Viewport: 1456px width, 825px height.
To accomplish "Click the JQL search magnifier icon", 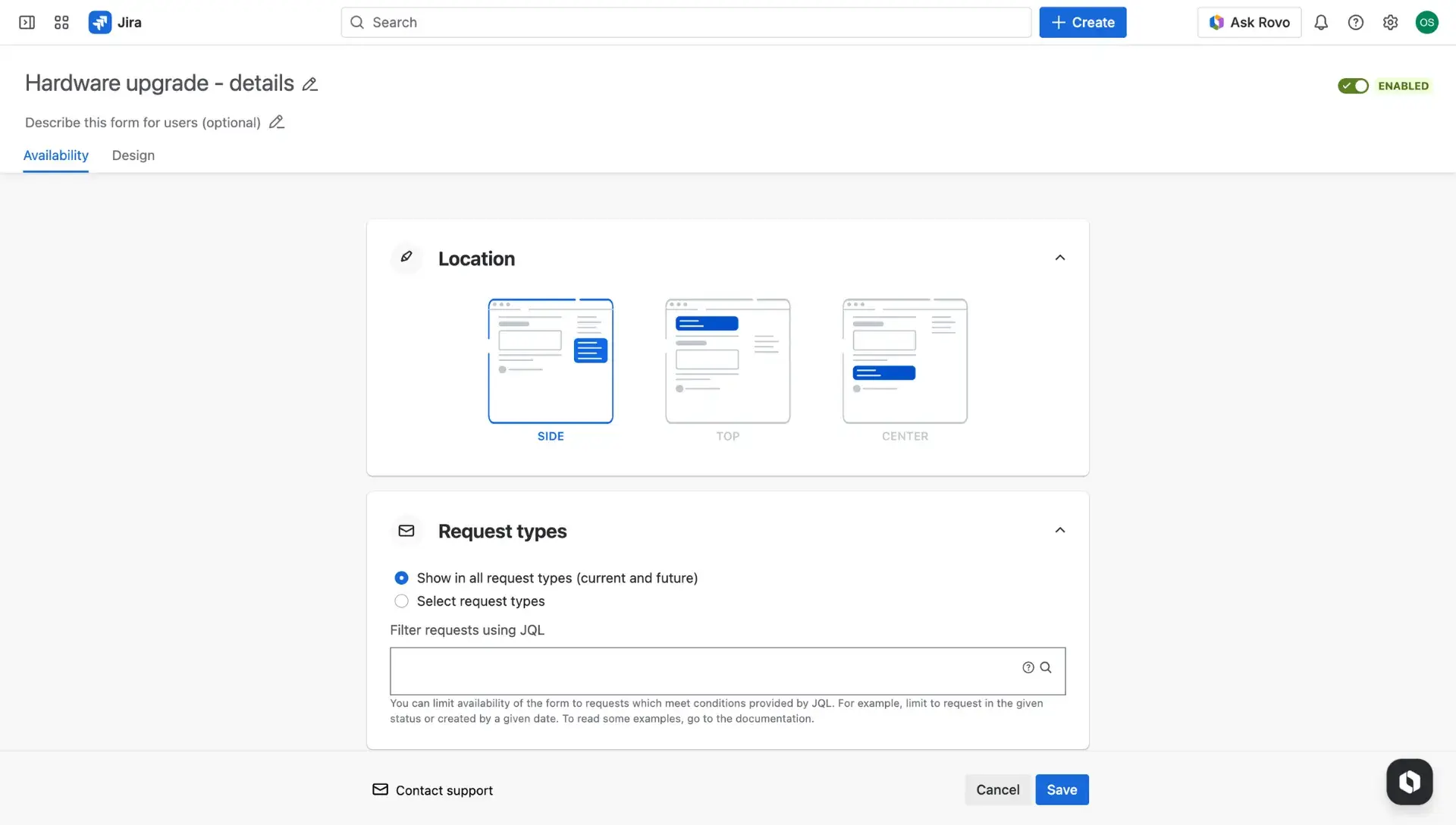I will coord(1046,667).
